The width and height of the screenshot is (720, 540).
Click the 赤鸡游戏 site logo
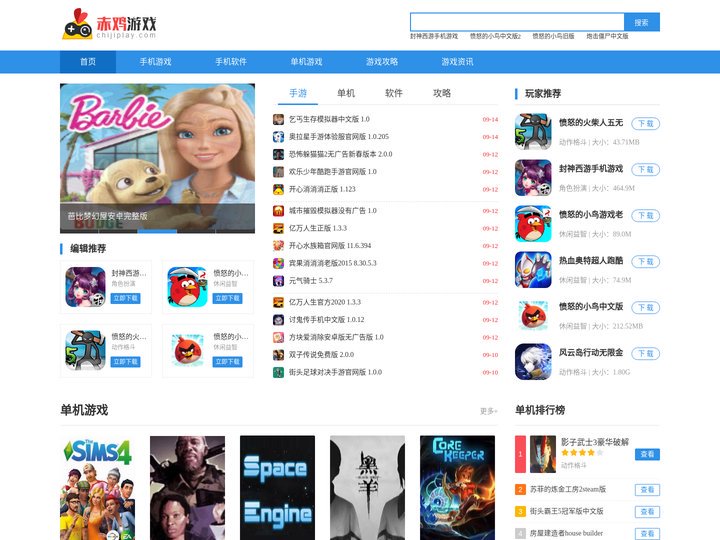coord(109,24)
